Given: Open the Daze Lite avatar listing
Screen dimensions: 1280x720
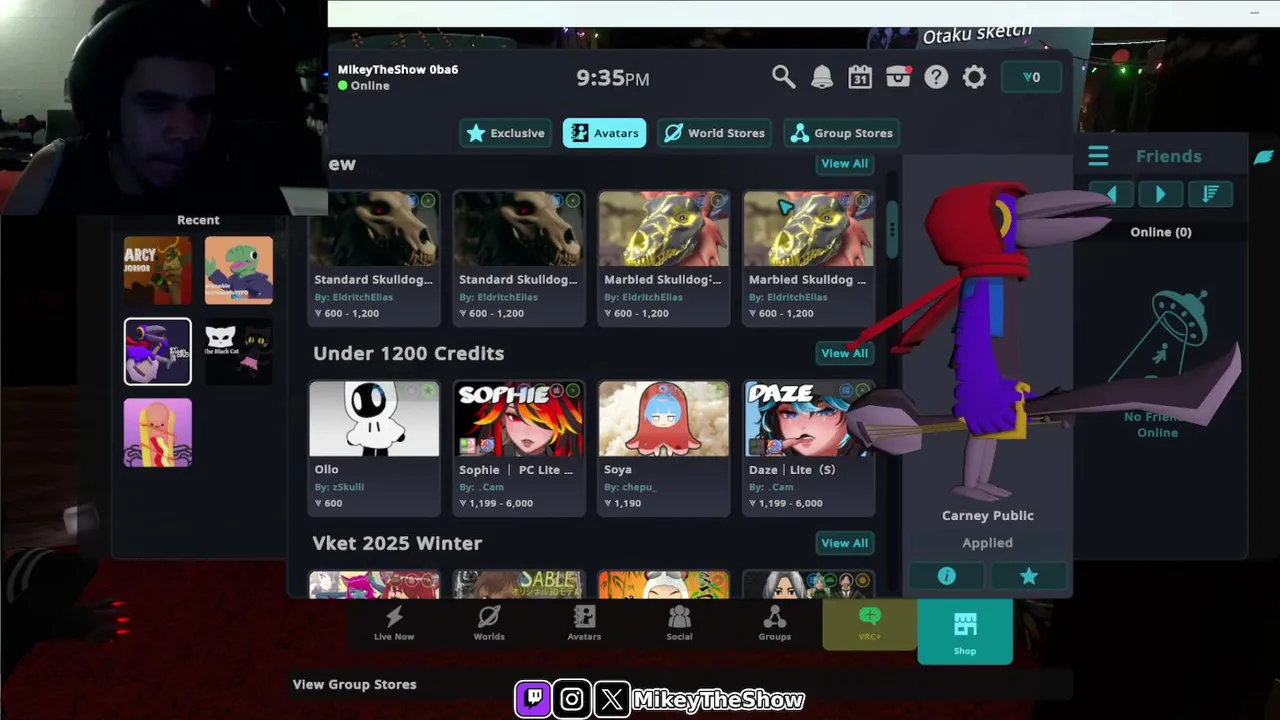Looking at the screenshot, I should point(809,448).
